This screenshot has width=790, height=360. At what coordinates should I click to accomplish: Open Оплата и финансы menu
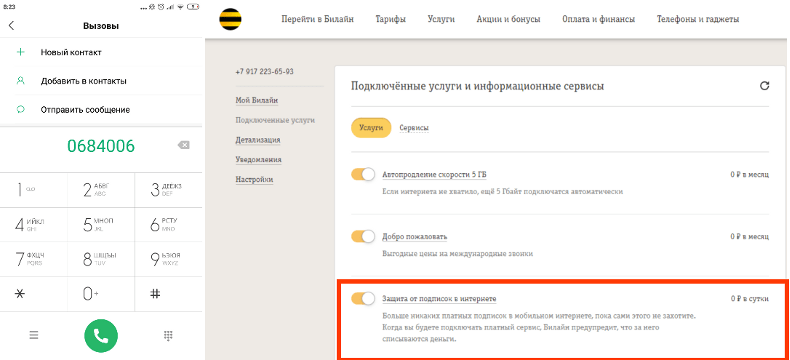599,19
